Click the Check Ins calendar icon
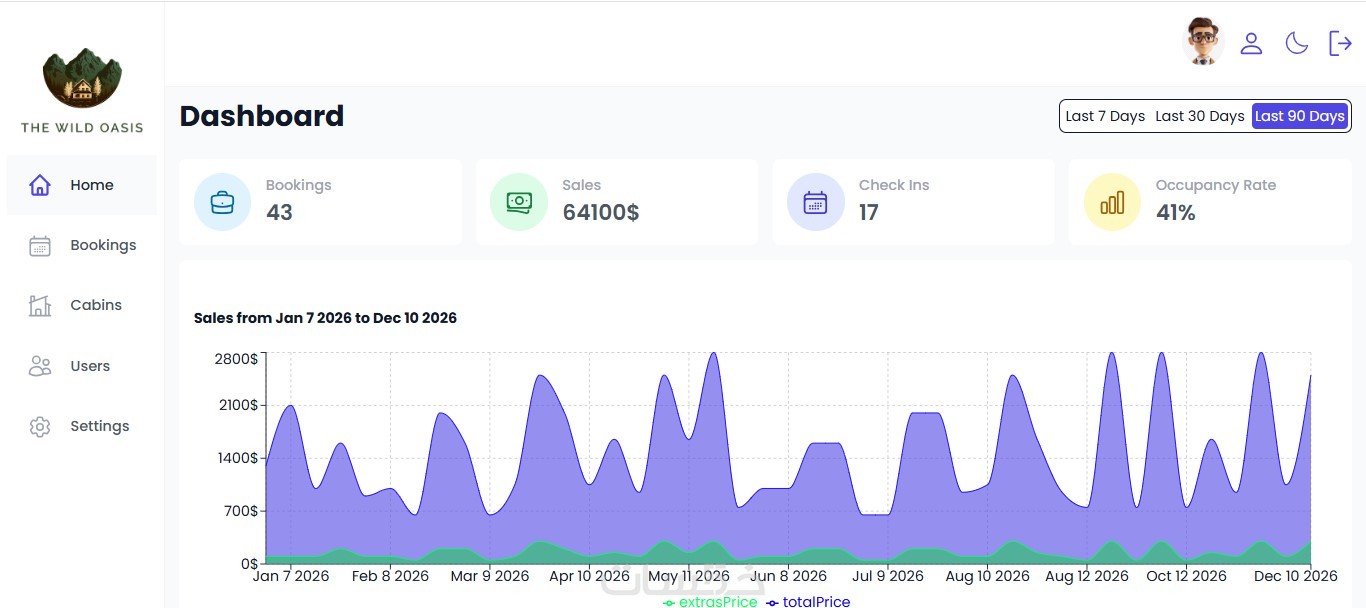The image size is (1366, 608). coord(815,202)
